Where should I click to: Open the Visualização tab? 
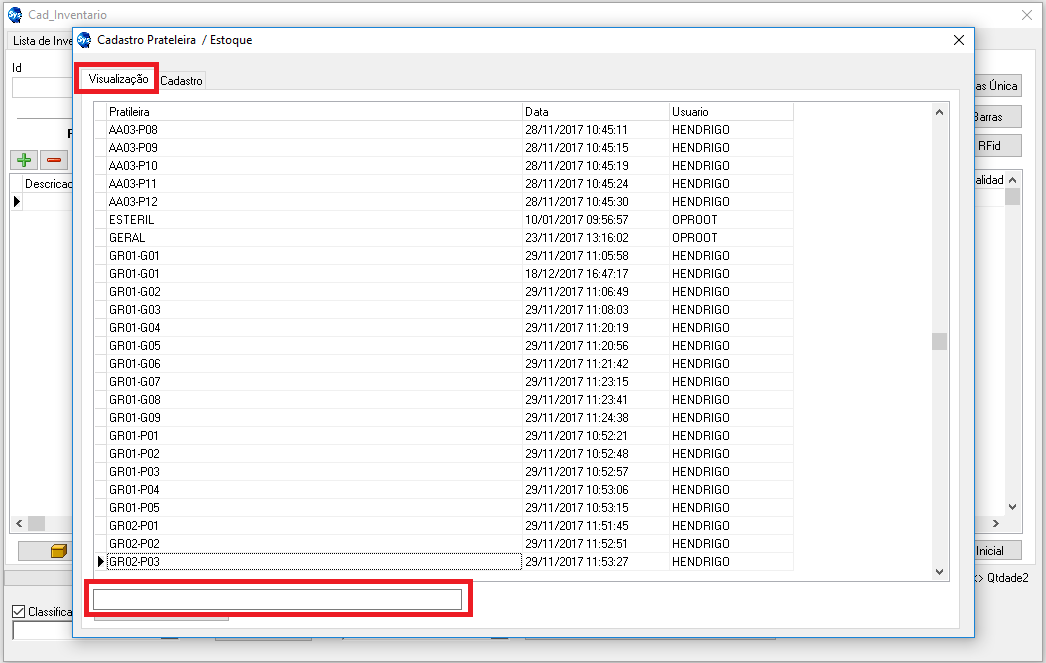[118, 79]
